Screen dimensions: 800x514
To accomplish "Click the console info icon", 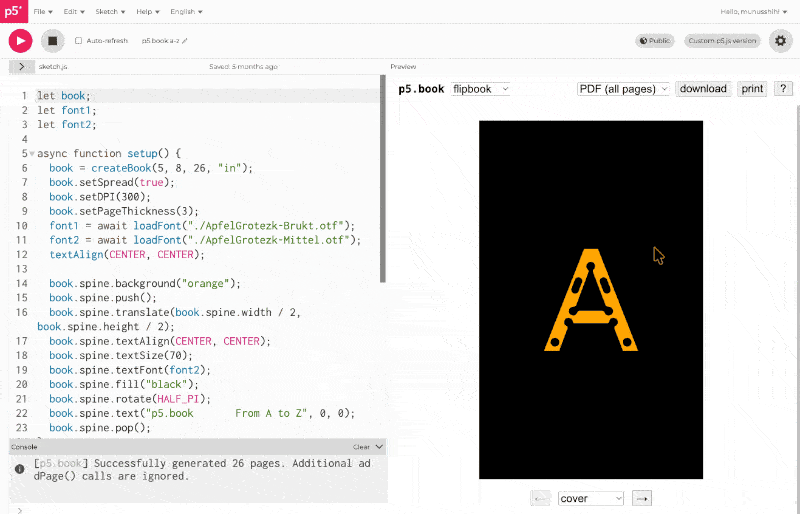I will point(19,469).
